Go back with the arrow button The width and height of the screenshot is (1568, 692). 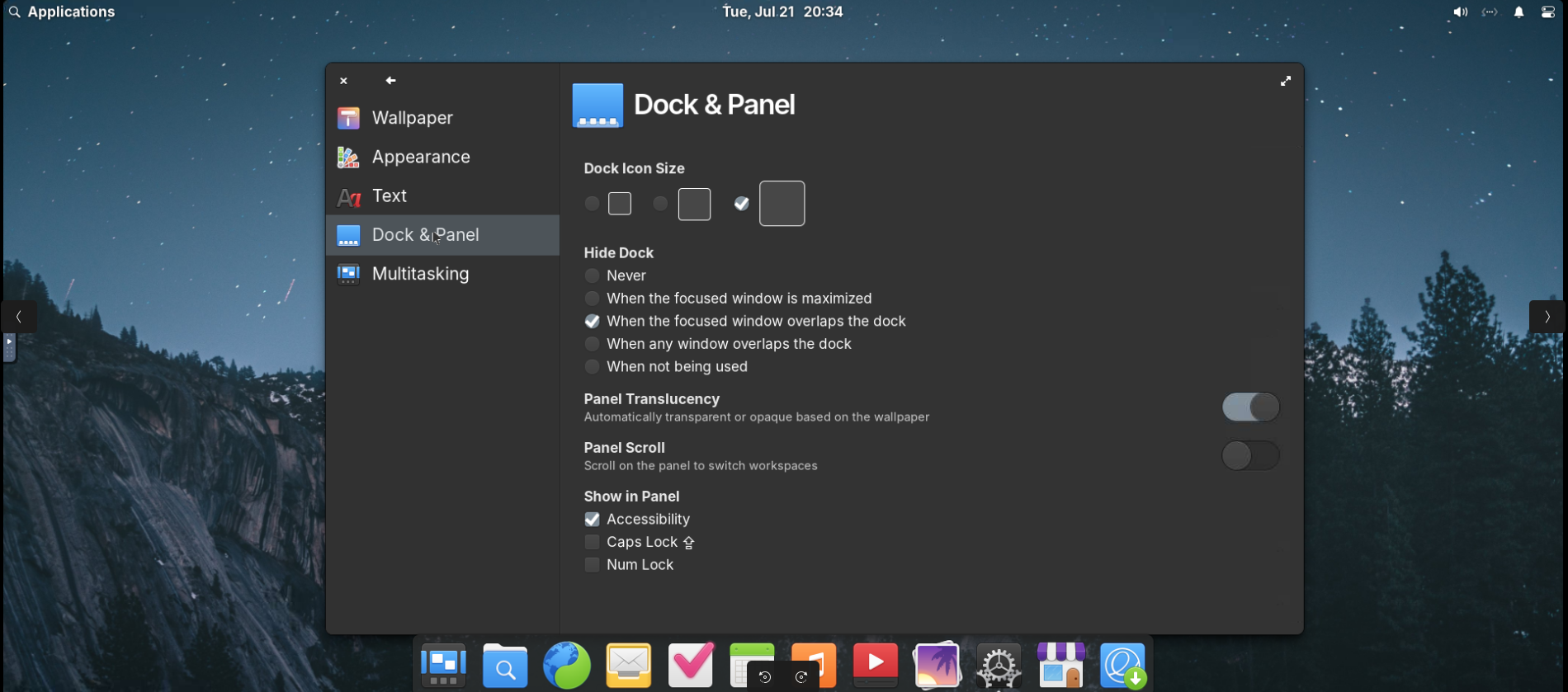coord(390,81)
